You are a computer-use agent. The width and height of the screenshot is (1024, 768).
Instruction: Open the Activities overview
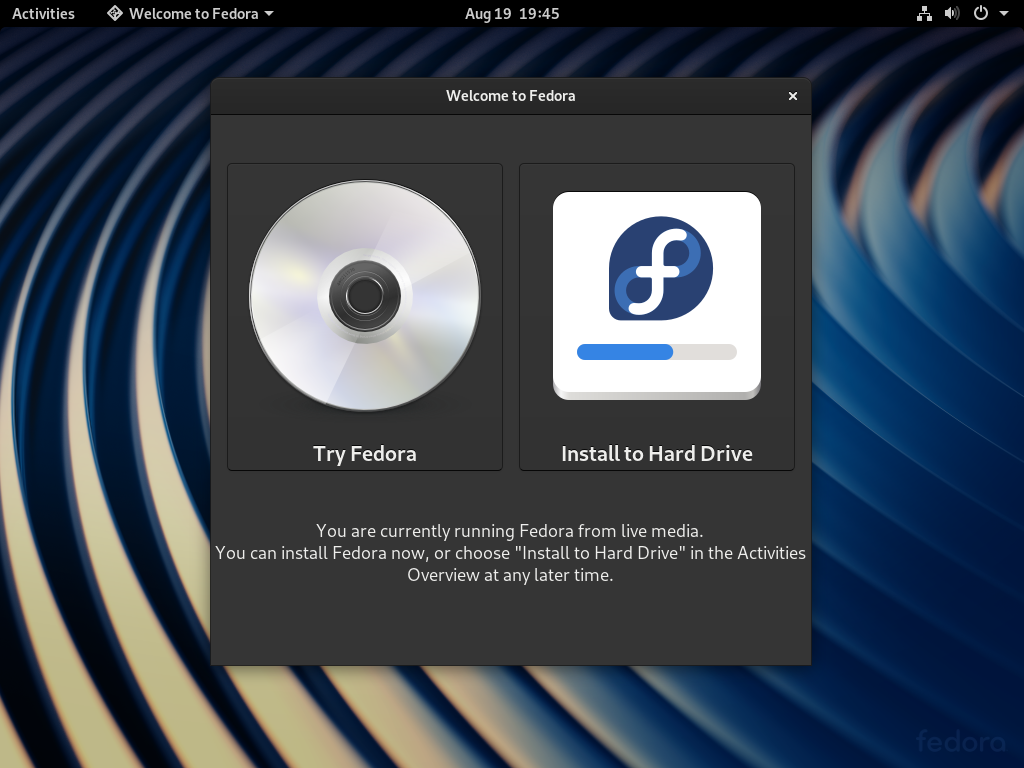43,13
